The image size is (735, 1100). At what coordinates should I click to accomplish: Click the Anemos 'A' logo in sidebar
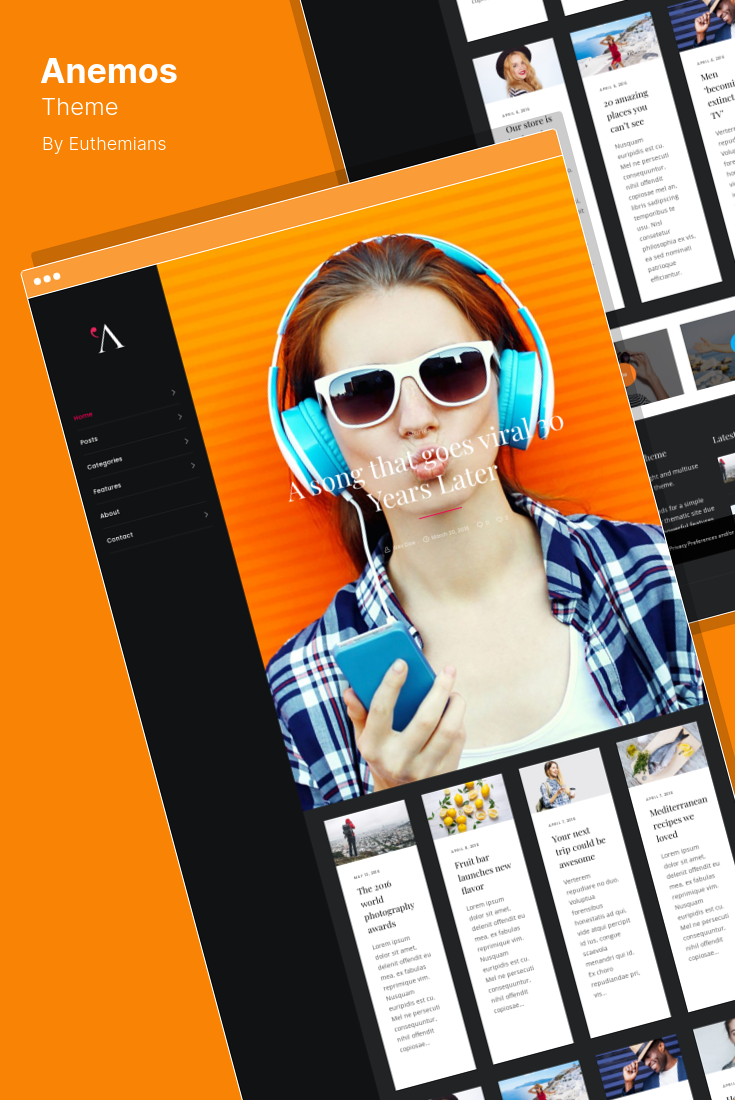click(x=107, y=337)
